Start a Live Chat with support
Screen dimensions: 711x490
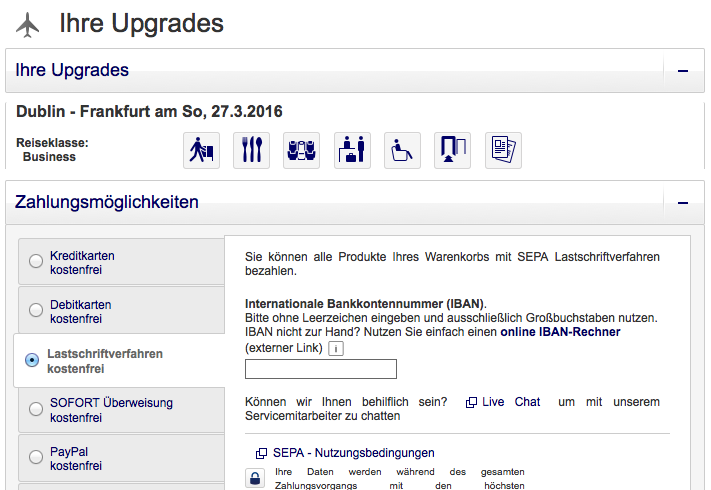pos(510,402)
